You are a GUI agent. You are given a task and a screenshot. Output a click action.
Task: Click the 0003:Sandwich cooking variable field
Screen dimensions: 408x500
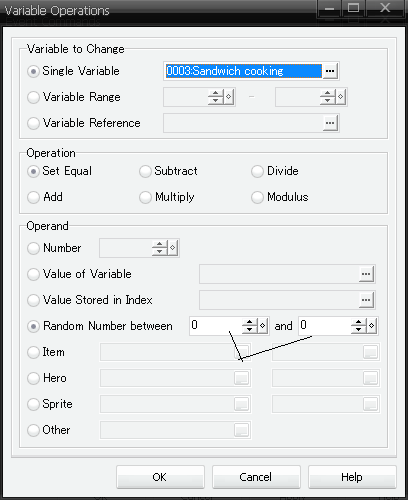(244, 71)
